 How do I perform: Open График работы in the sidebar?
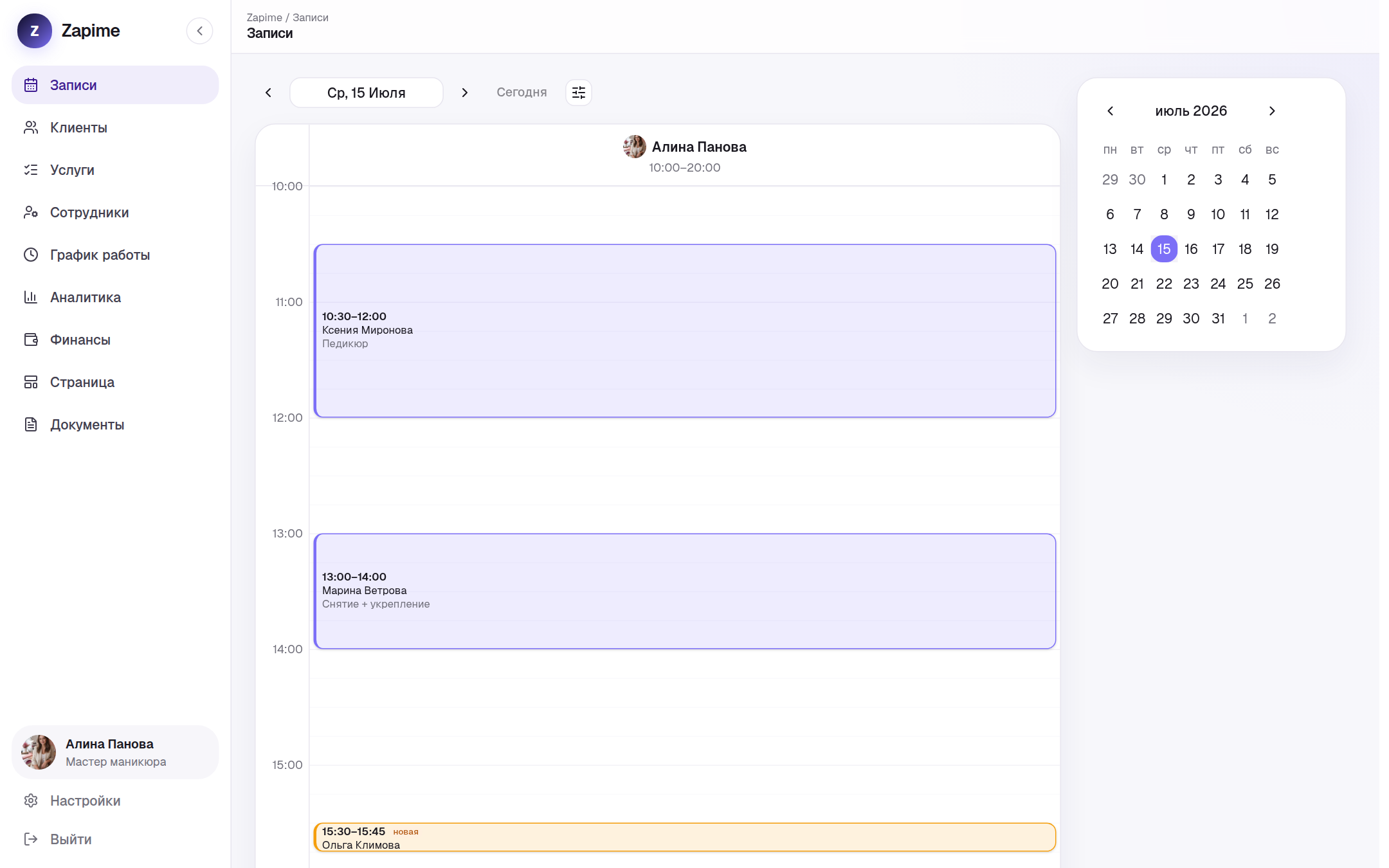pyautogui.click(x=115, y=255)
